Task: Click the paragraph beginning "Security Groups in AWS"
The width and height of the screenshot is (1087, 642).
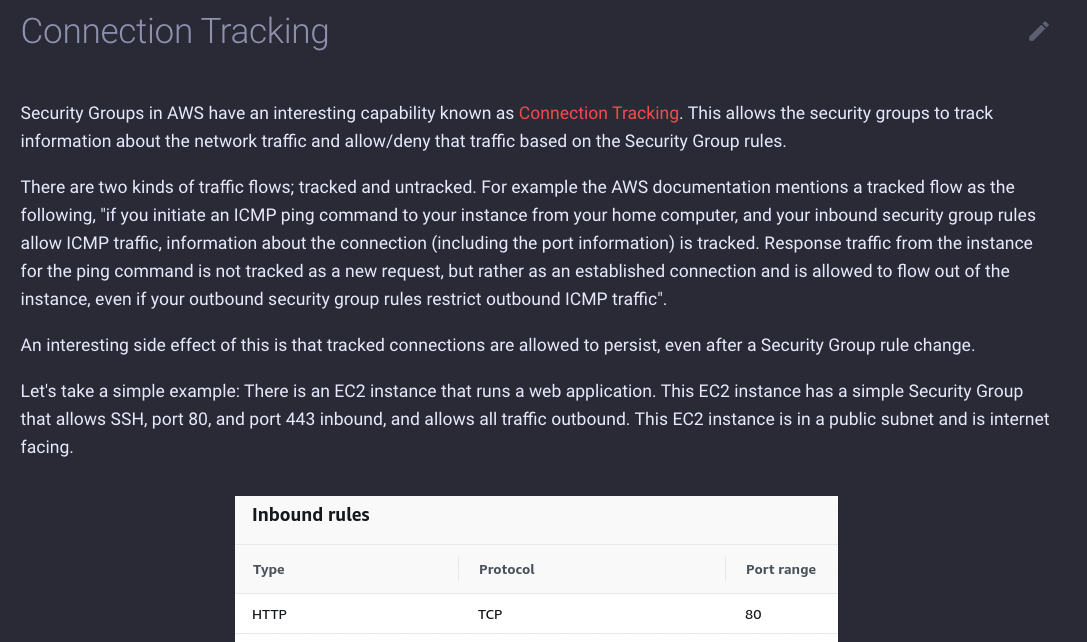Action: [507, 127]
